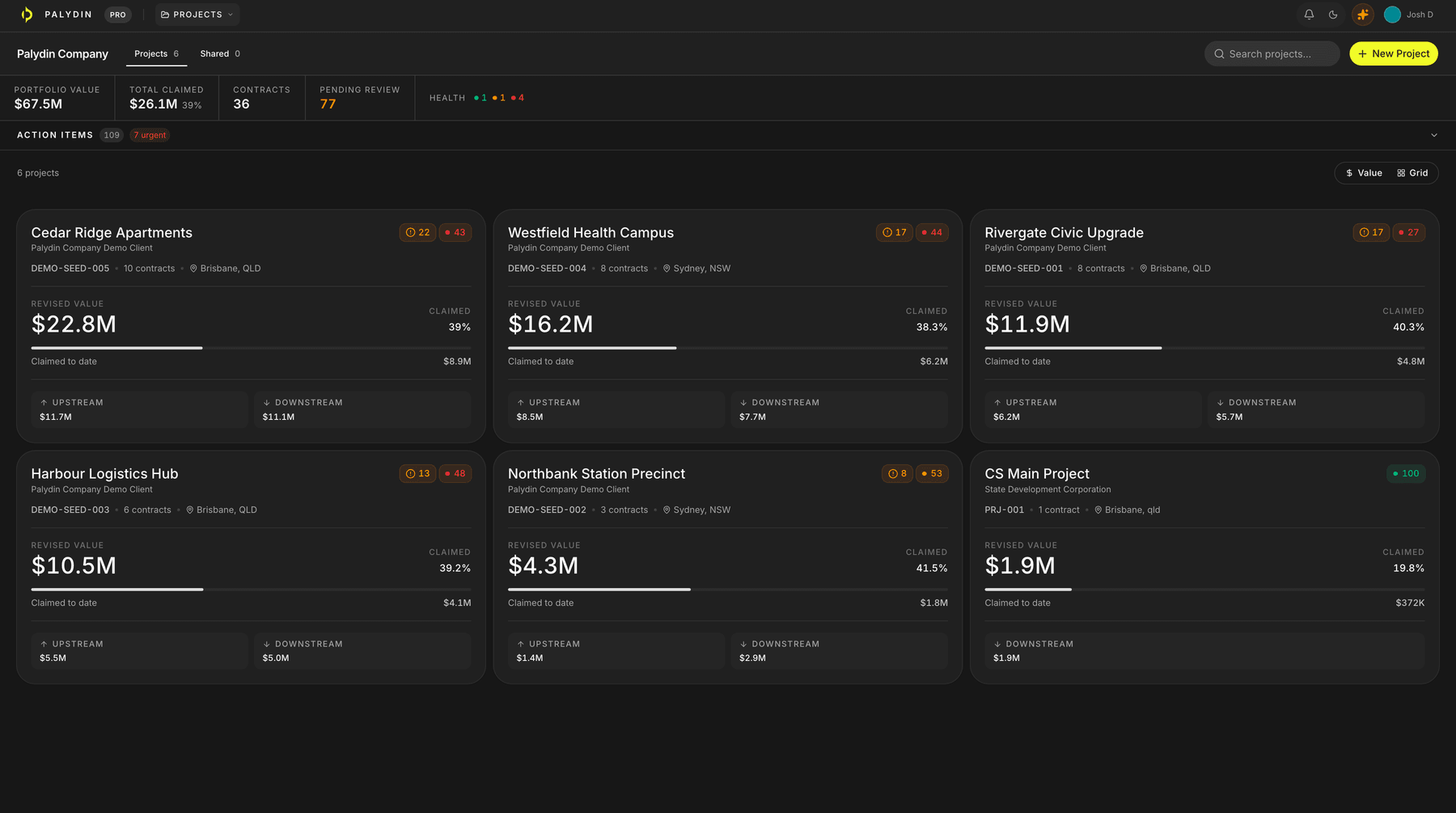Expand the Action Items chevron

click(1433, 135)
